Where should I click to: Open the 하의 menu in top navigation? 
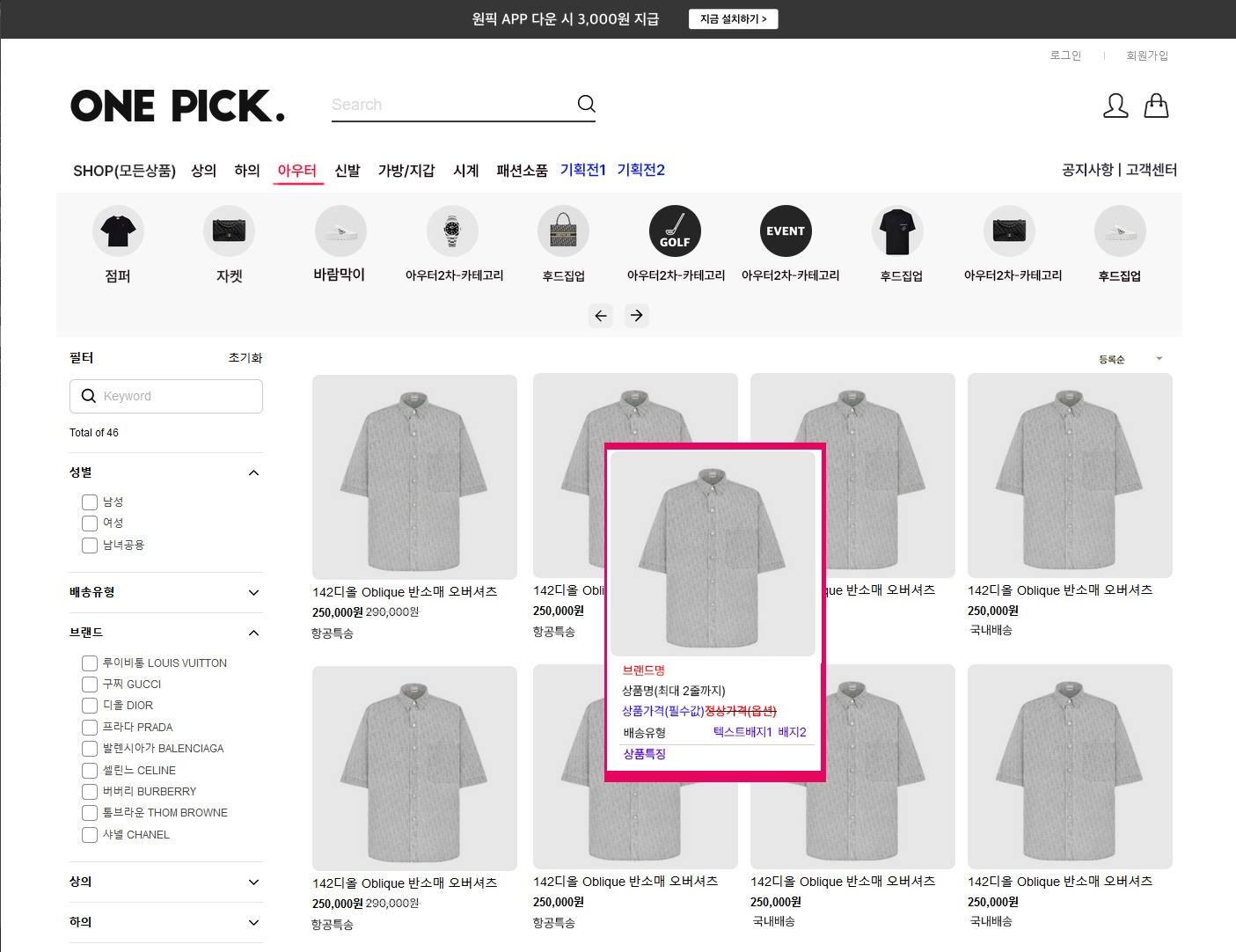(247, 171)
